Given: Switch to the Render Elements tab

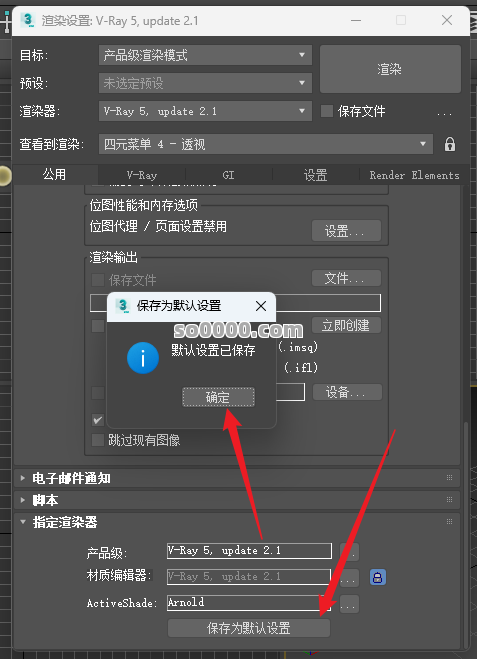Looking at the screenshot, I should click(x=414, y=175).
